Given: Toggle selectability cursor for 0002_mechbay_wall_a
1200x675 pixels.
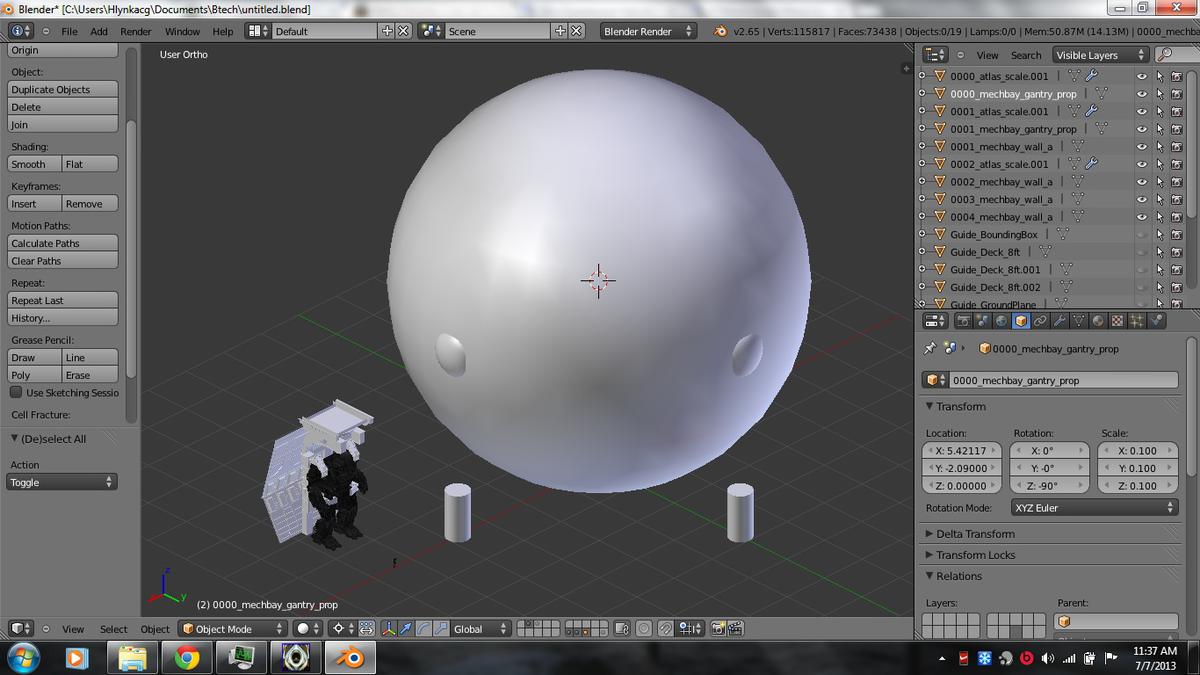Looking at the screenshot, I should pos(1159,182).
